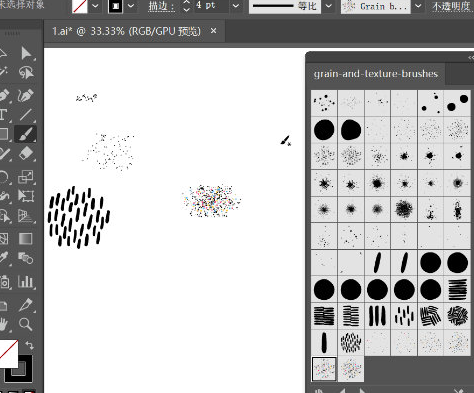Select the Paintbrush tool
Screen dimensions: 474x393
26,134
